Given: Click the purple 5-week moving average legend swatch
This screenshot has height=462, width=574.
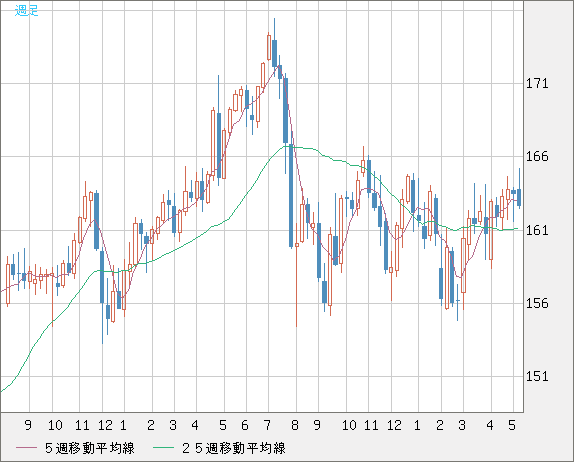Looking at the screenshot, I should pyautogui.click(x=26, y=448).
